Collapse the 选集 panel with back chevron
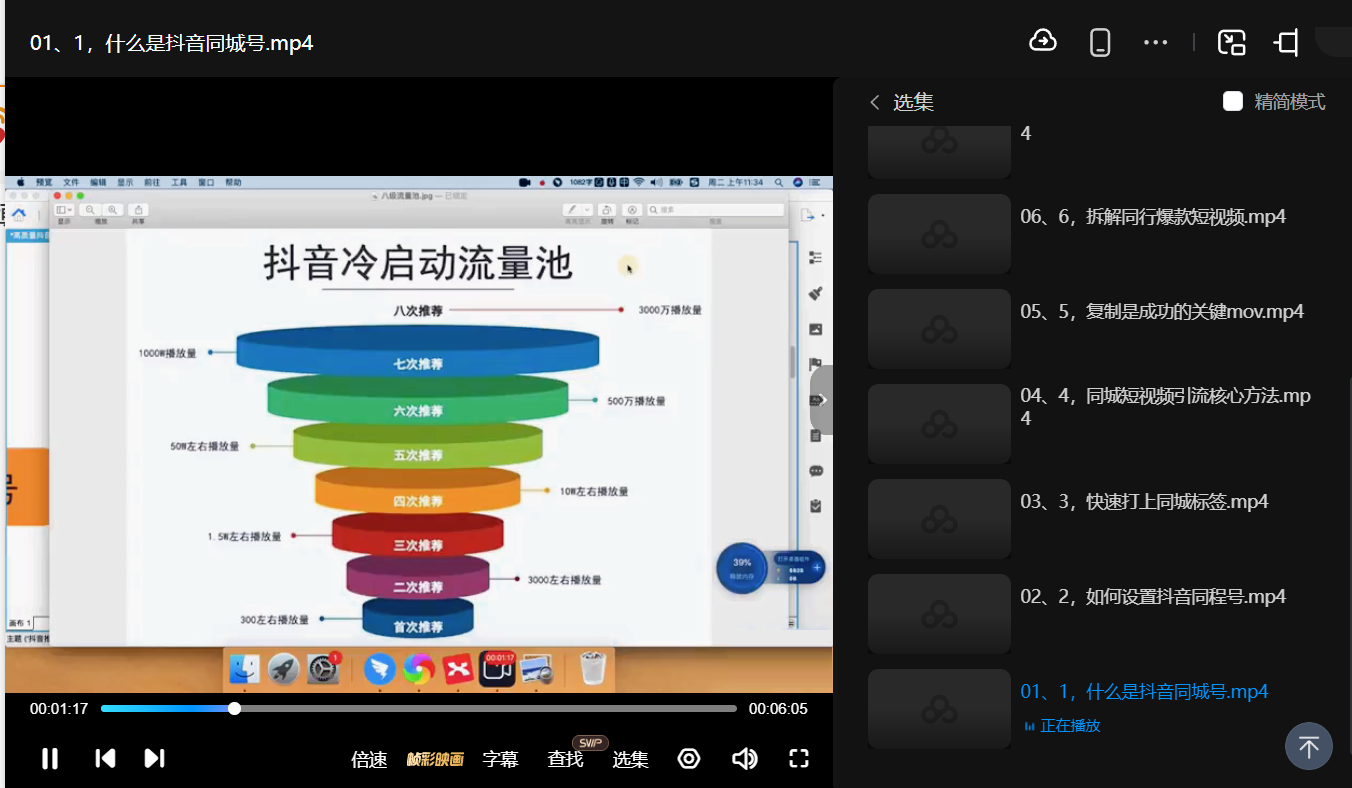The image size is (1352, 788). (x=875, y=102)
